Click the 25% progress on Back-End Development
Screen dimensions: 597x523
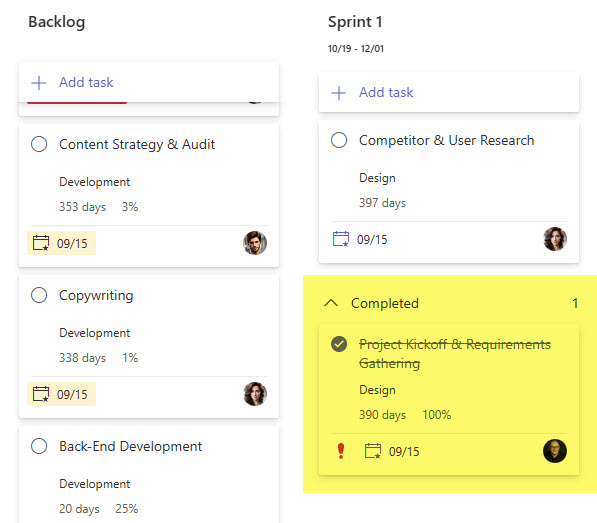[x=127, y=509]
